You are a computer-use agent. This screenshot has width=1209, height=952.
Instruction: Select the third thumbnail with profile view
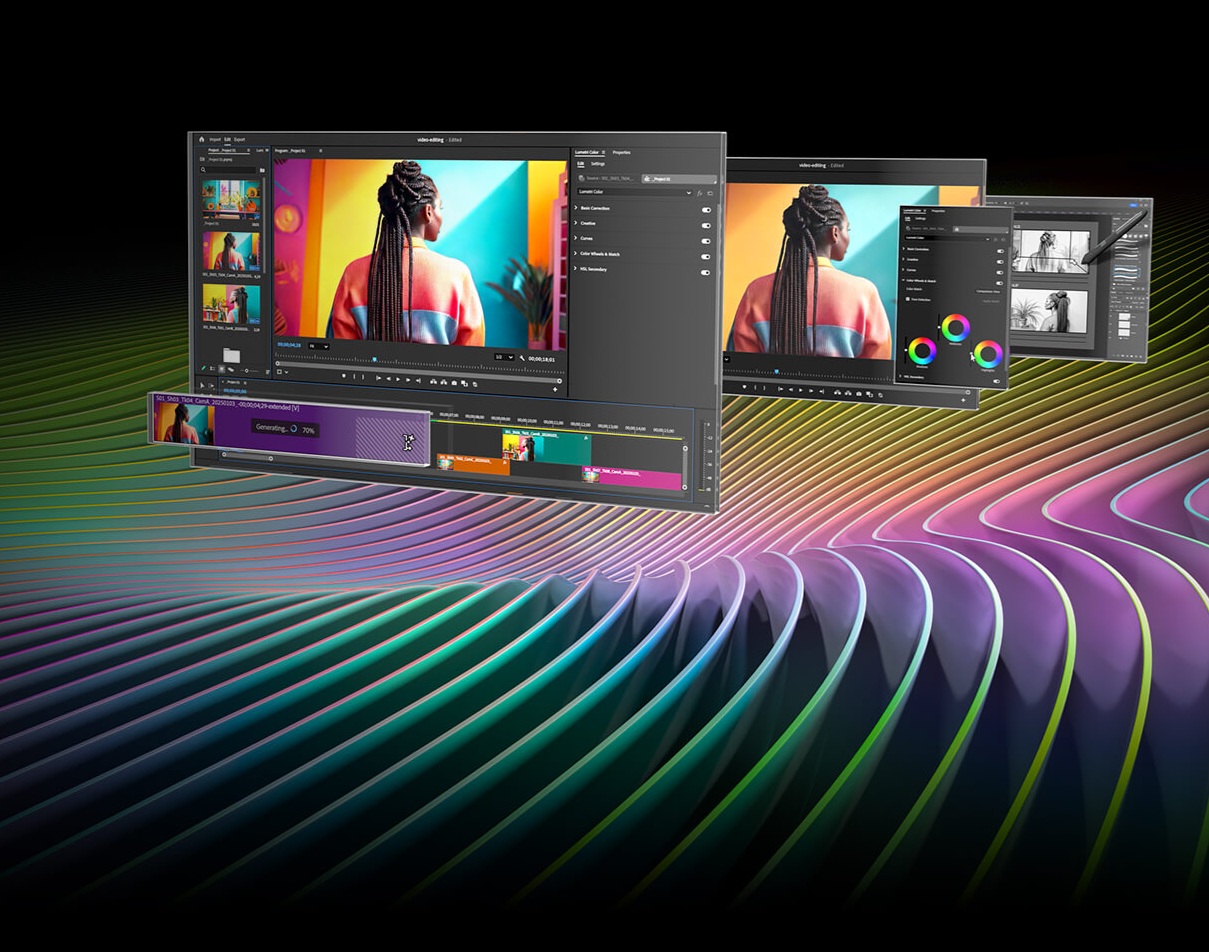232,304
